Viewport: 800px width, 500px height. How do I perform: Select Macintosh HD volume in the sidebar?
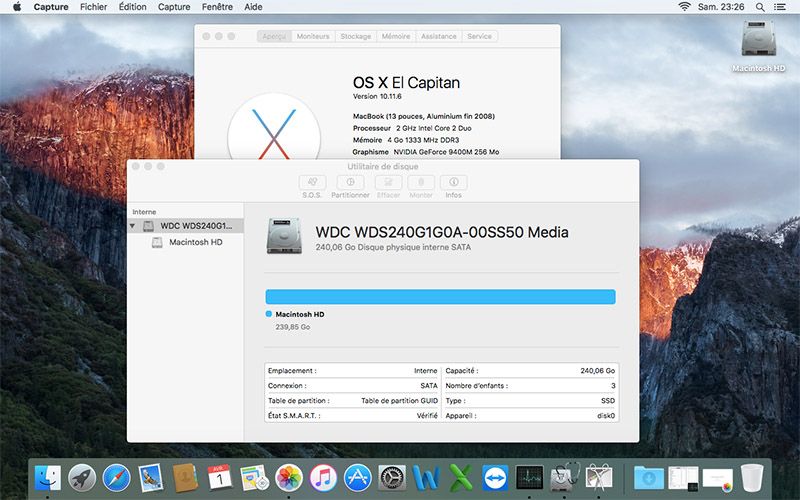(x=195, y=242)
